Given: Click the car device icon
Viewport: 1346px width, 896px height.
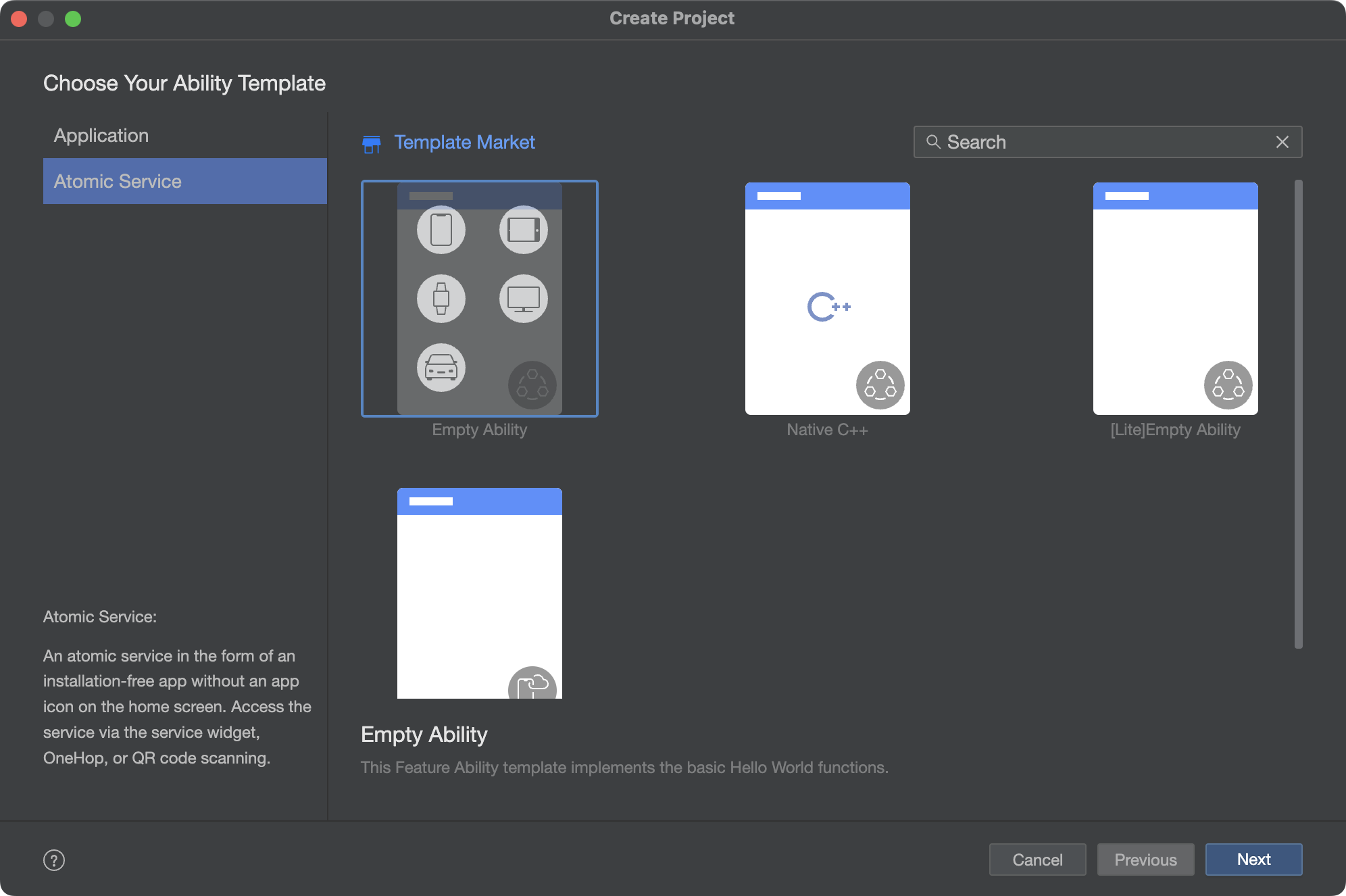Looking at the screenshot, I should (x=441, y=368).
